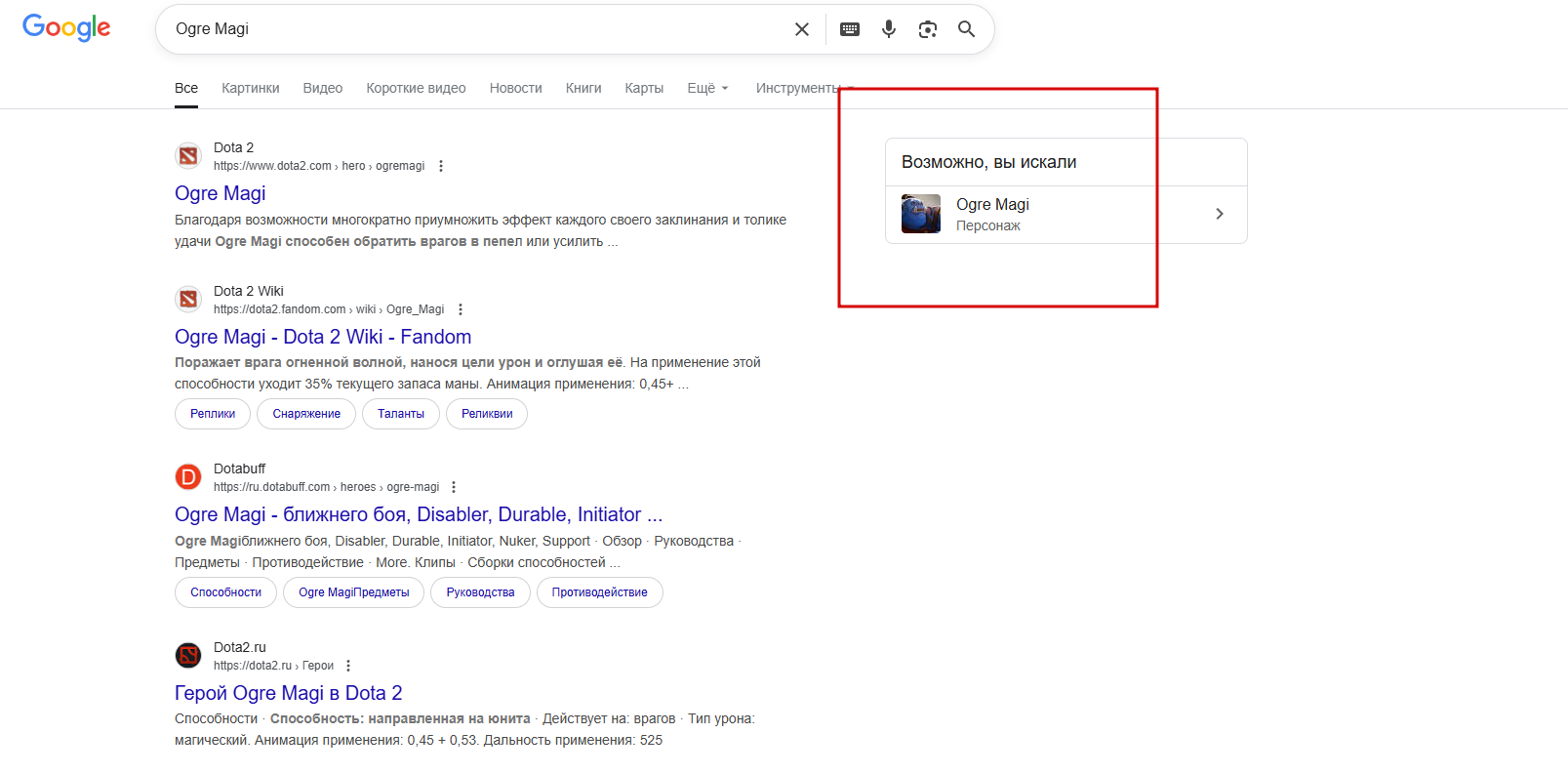Start voice search with microphone icon
Image resolution: width=1568 pixels, height=774 pixels.
pyautogui.click(x=889, y=29)
